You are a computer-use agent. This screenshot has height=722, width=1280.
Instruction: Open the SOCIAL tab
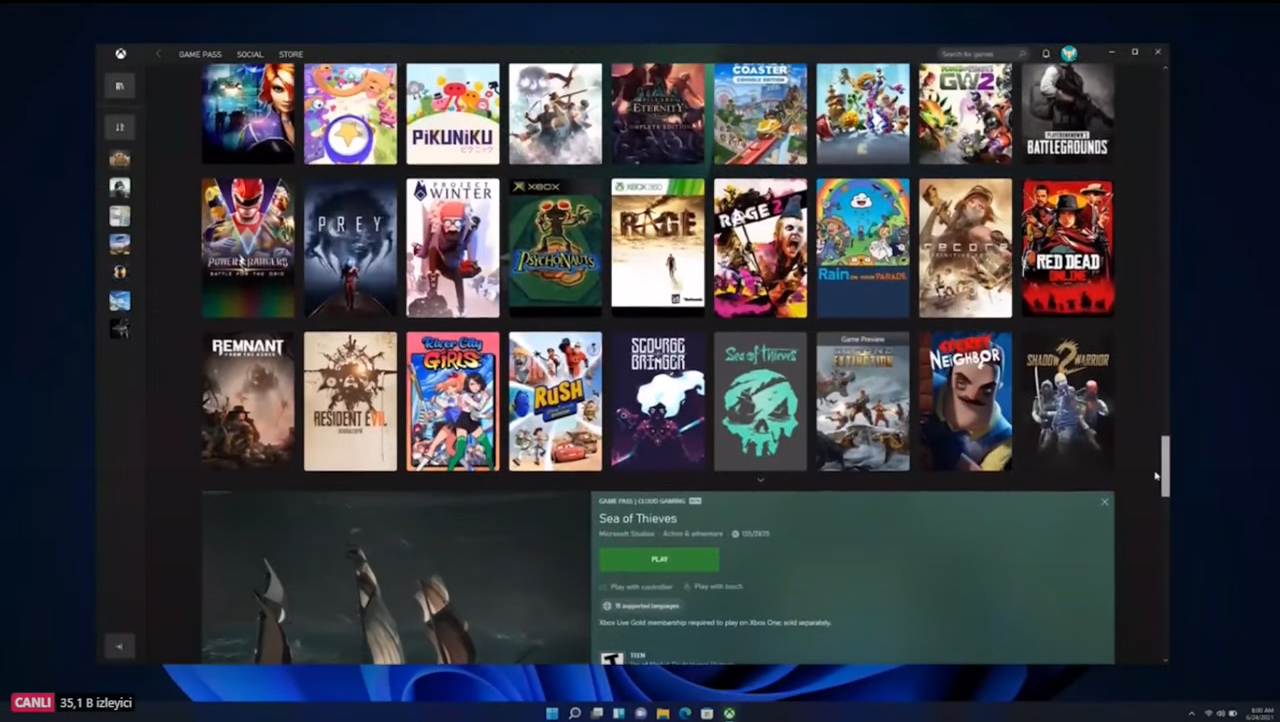pyautogui.click(x=250, y=54)
